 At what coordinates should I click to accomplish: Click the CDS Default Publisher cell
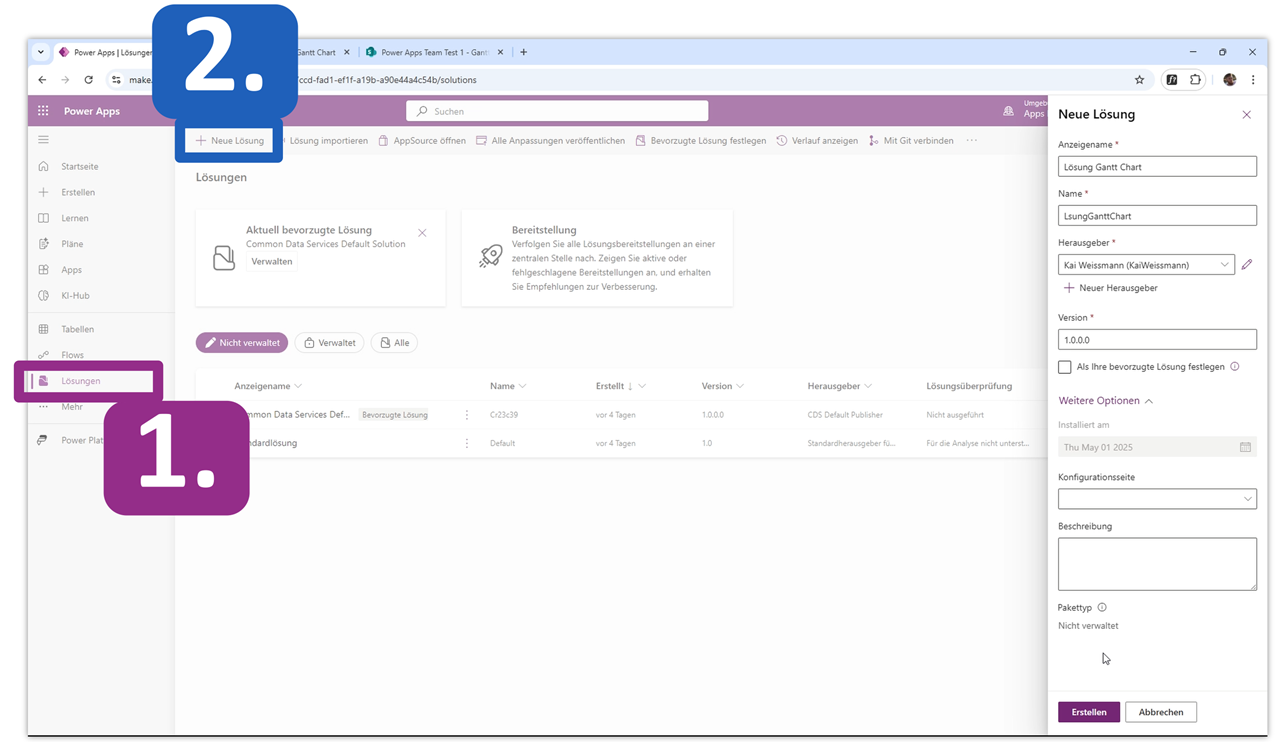[845, 415]
